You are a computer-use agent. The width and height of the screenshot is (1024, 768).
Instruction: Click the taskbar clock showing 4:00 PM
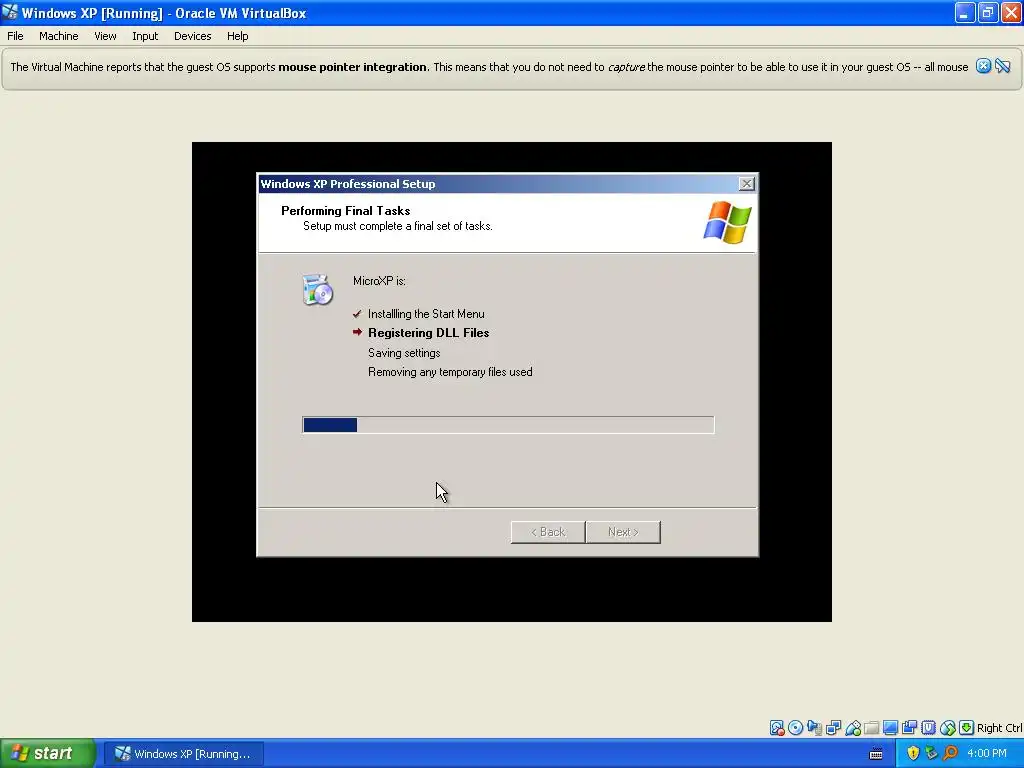coord(986,753)
